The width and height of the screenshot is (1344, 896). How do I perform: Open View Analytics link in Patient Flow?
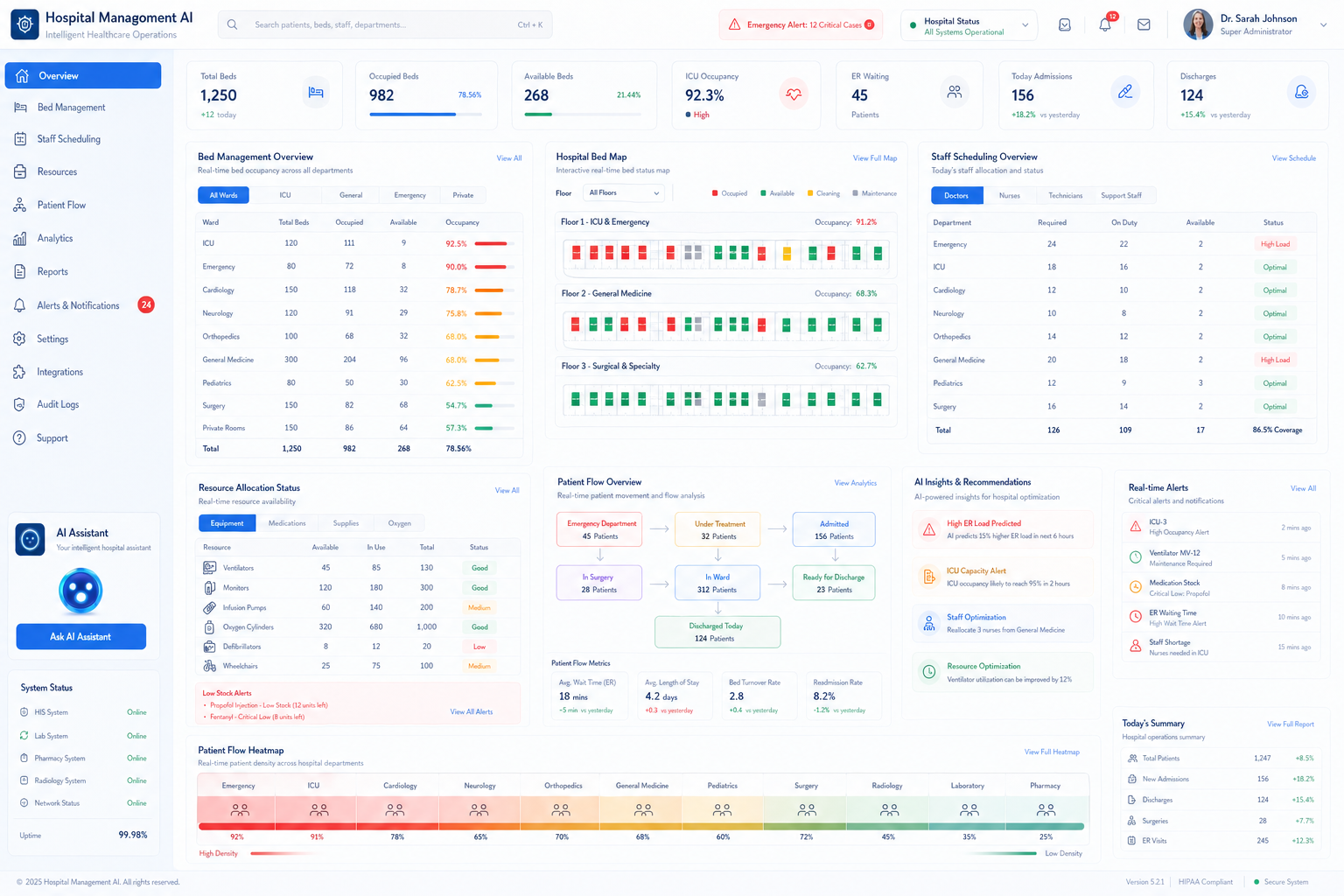856,483
